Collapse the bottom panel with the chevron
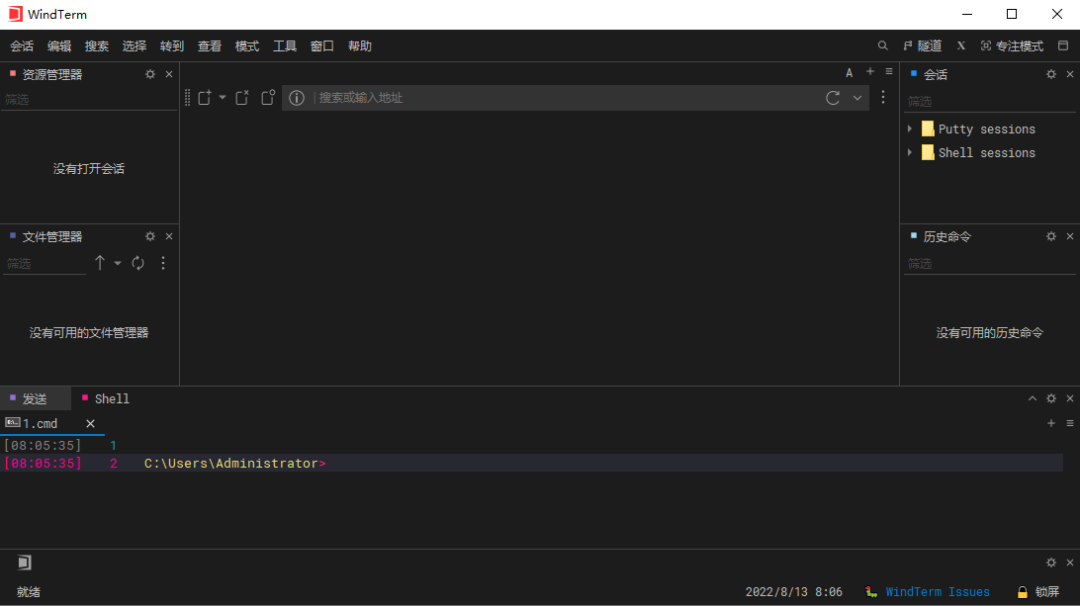This screenshot has height=606, width=1080. click(x=1032, y=398)
